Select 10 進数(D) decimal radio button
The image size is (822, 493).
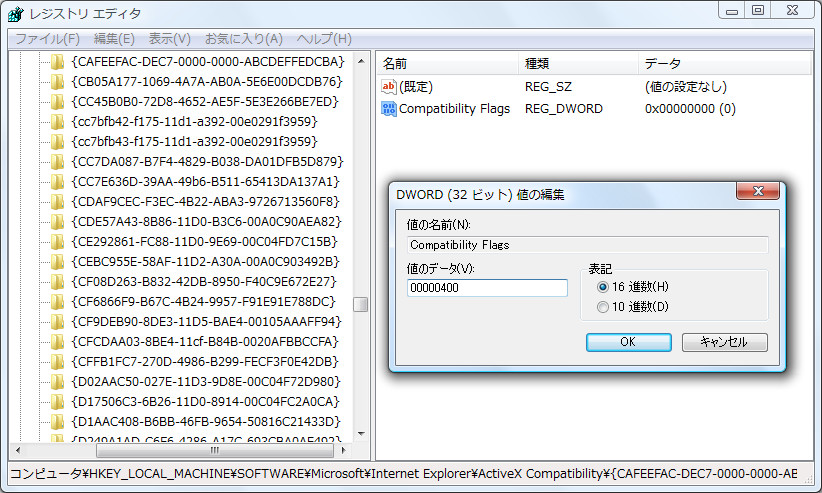603,307
